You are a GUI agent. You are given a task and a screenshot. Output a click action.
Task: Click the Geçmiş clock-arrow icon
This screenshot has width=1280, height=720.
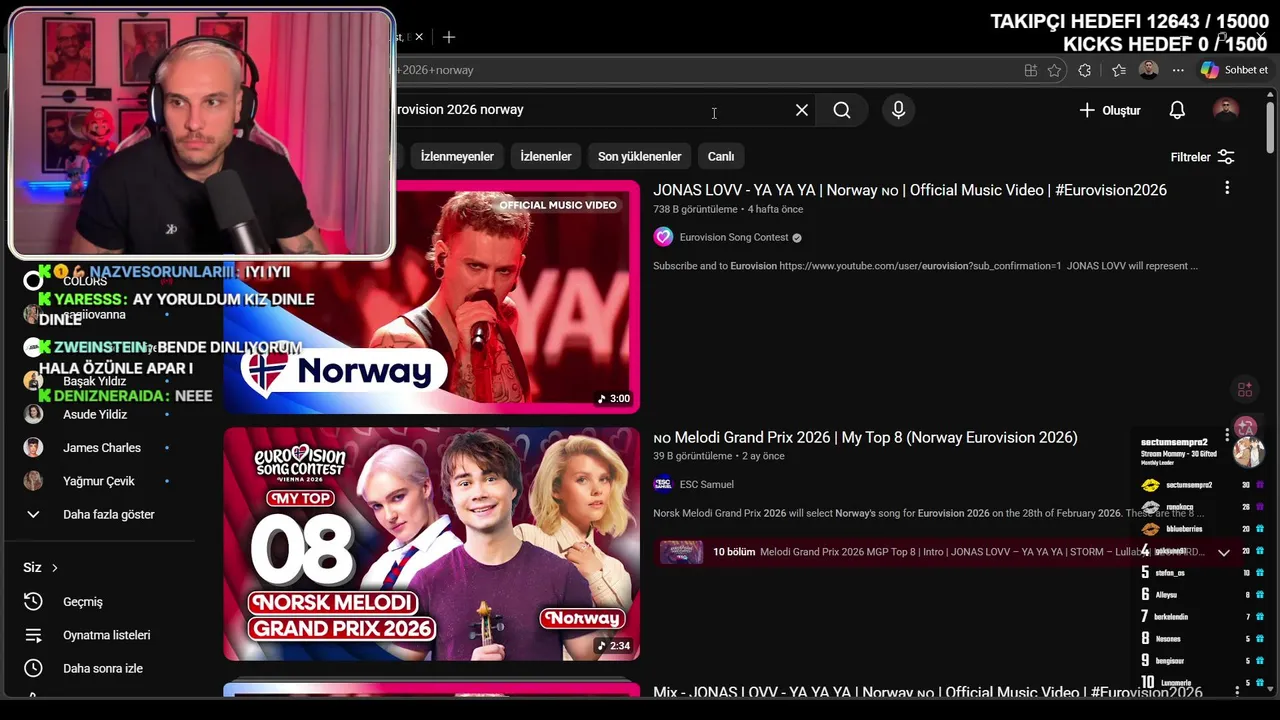(33, 601)
